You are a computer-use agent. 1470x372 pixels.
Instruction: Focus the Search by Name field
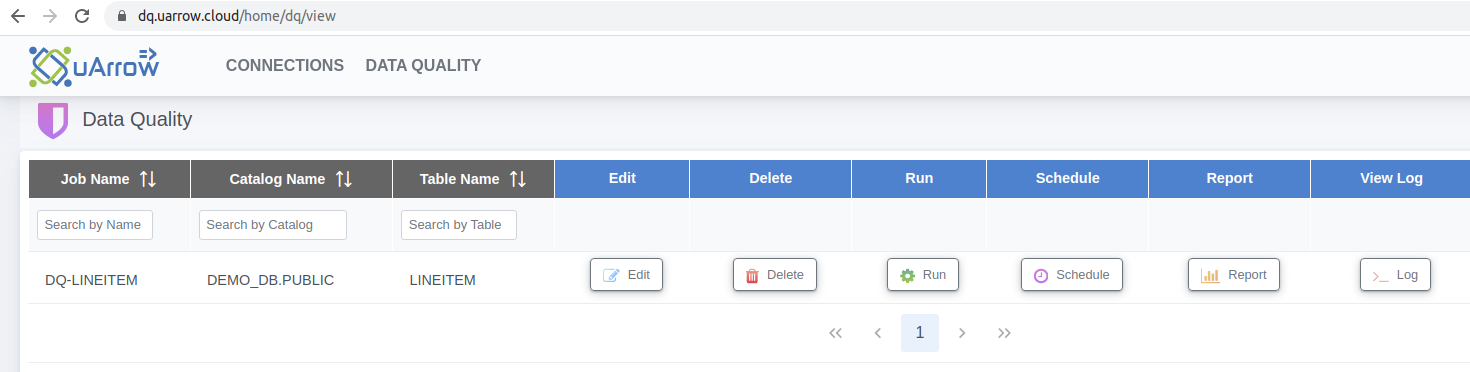(x=95, y=225)
